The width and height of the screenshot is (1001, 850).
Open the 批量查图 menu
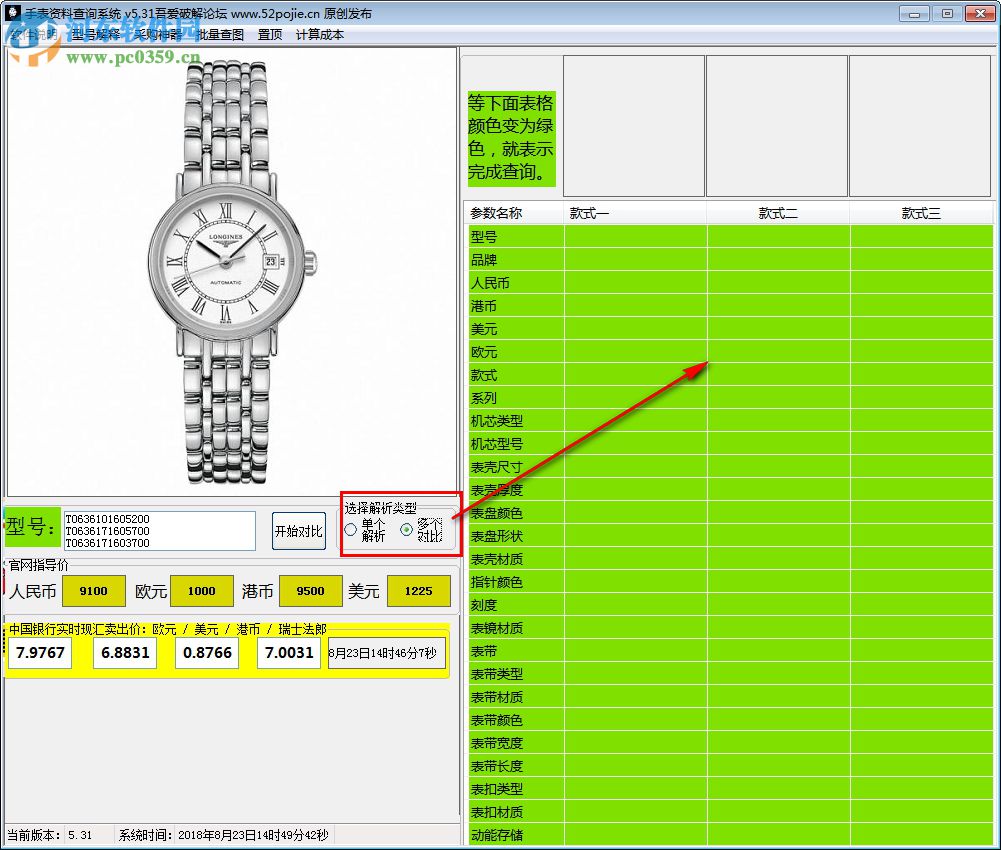point(220,34)
